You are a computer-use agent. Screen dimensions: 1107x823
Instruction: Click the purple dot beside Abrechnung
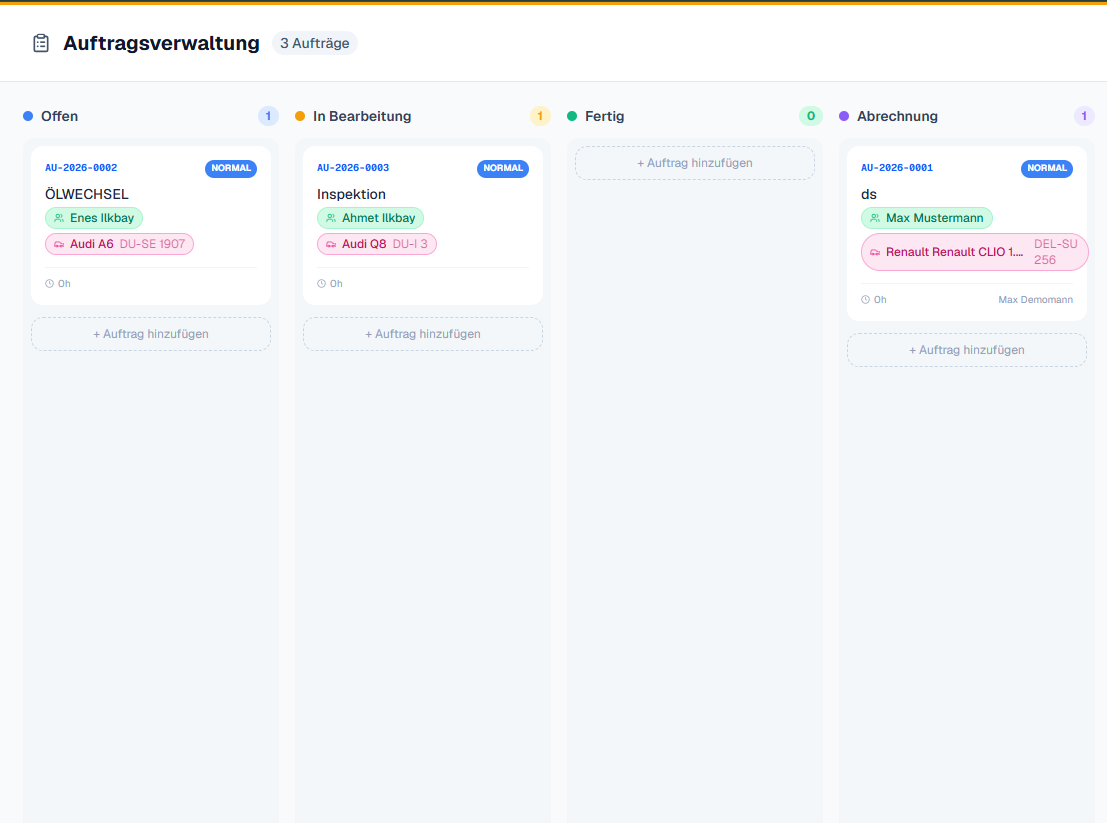pos(844,116)
